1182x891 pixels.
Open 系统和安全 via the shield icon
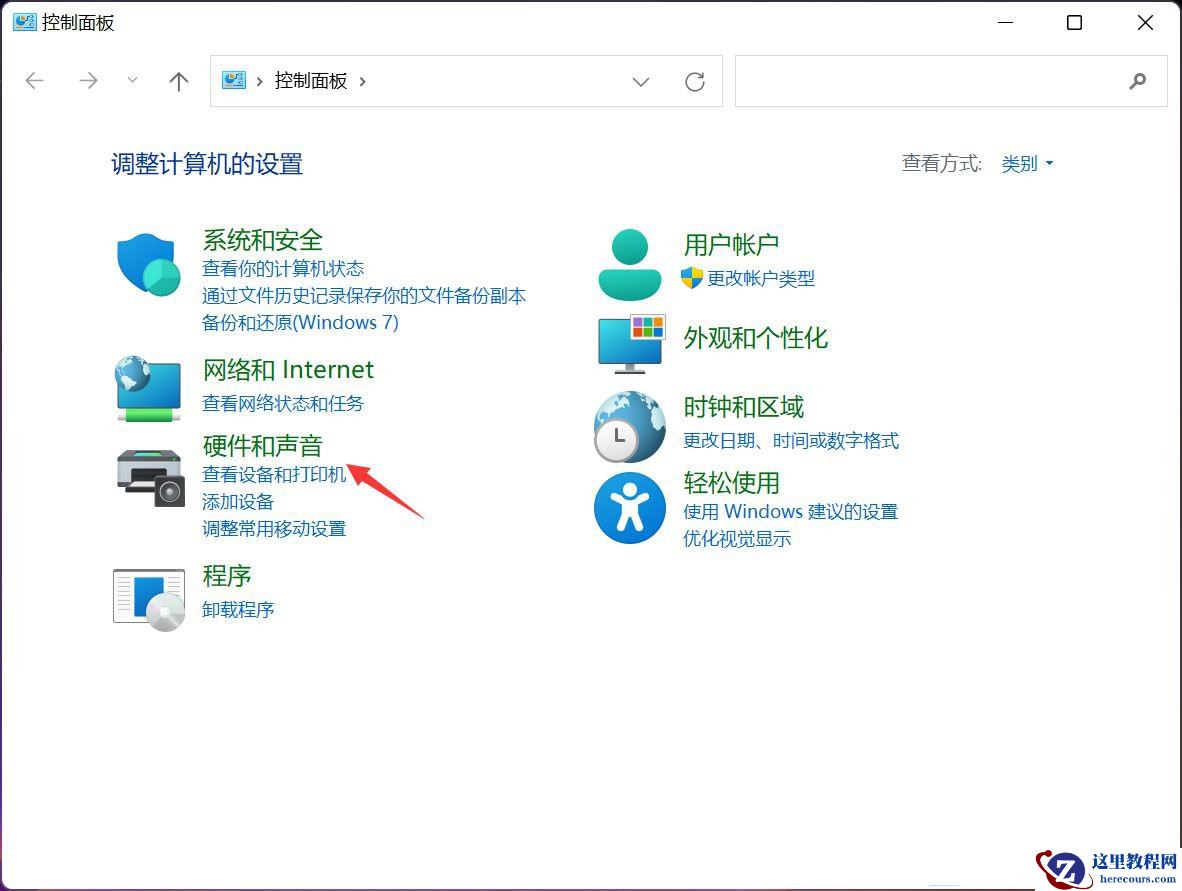148,264
